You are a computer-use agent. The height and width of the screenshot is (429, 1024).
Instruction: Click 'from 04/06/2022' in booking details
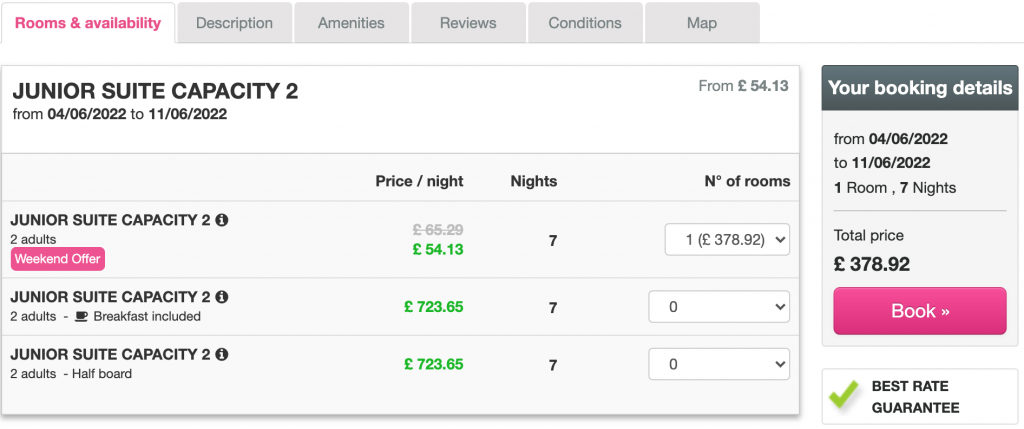click(x=891, y=138)
